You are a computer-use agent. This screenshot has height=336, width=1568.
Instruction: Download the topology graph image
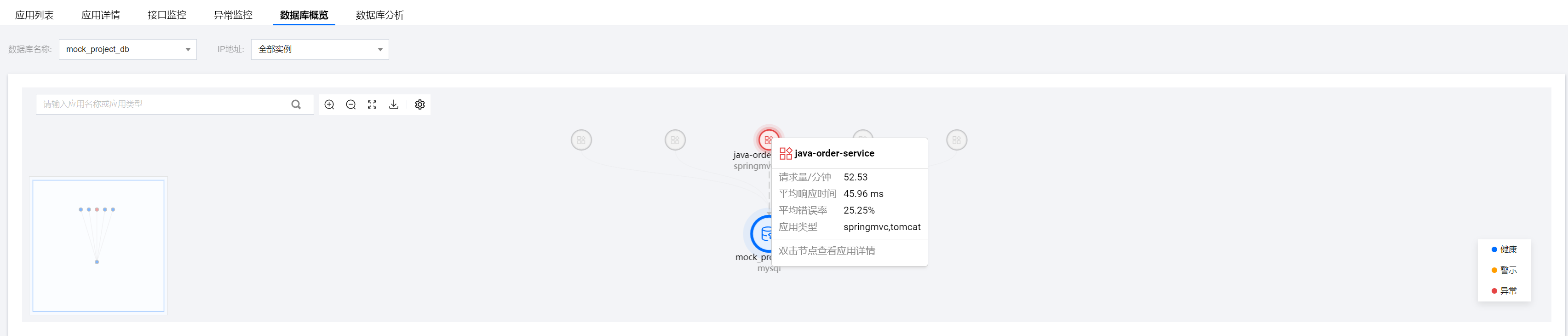(x=394, y=104)
